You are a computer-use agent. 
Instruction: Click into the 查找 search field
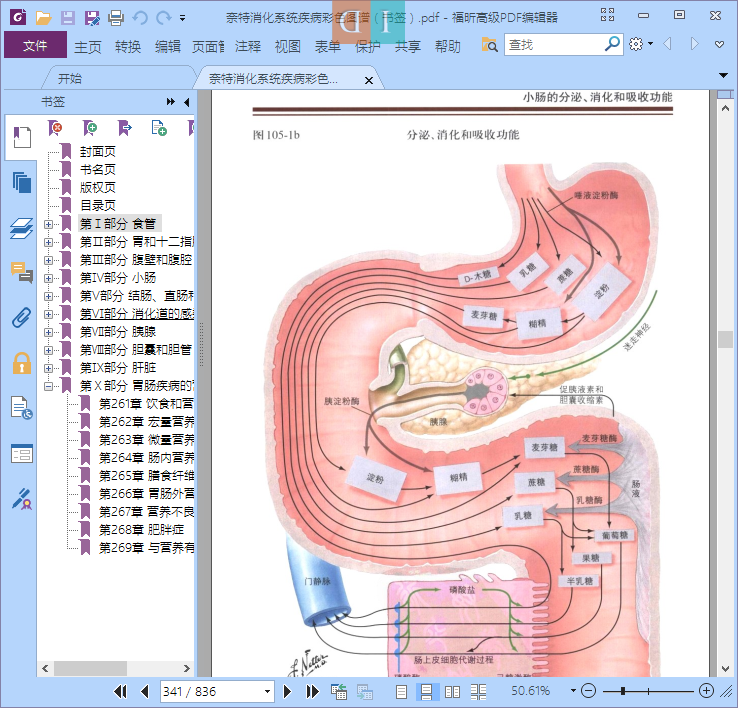554,45
